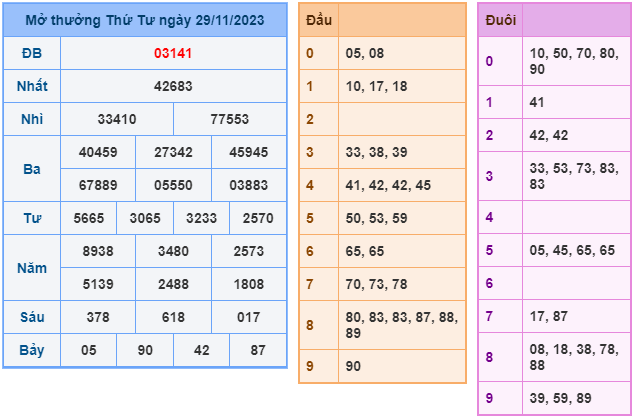Click the Đuôi column header
This screenshot has height=418, width=634.
[x=501, y=20]
